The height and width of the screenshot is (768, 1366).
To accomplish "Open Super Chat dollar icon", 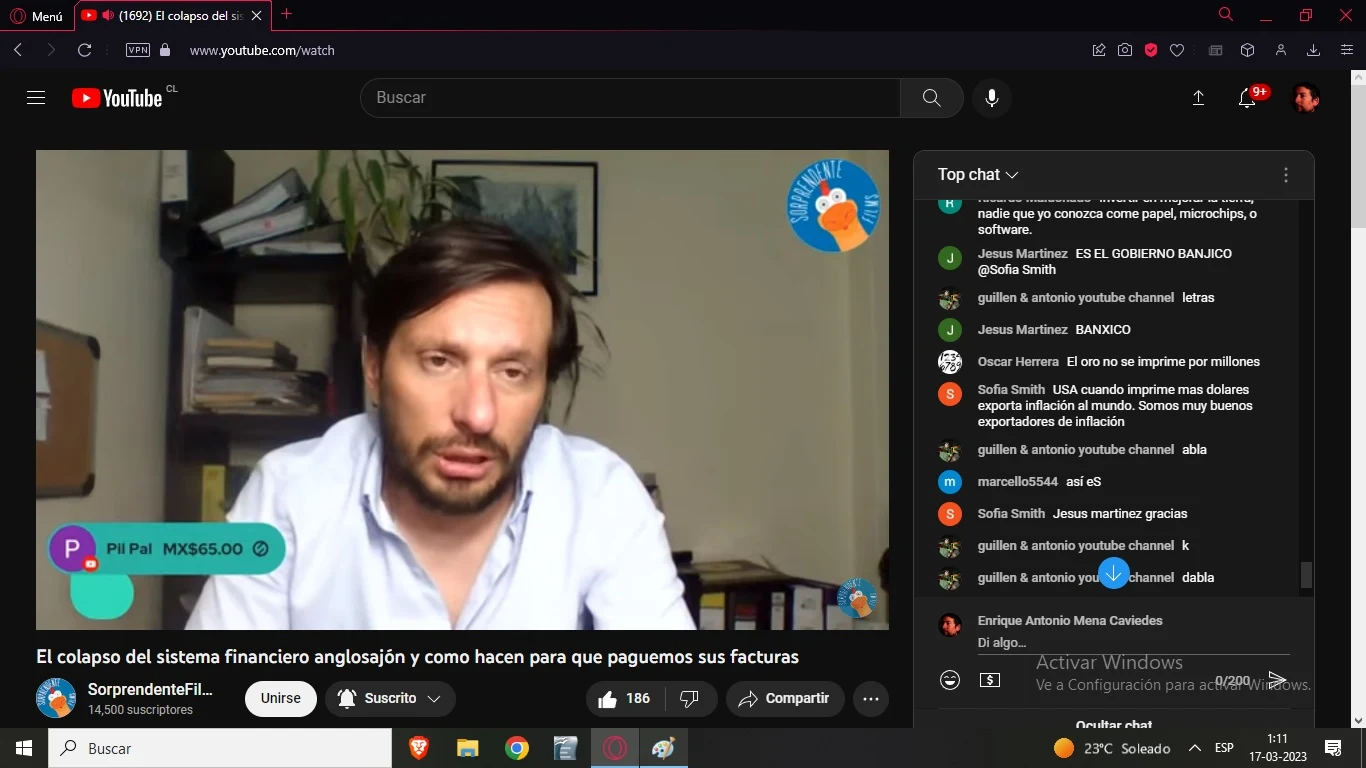I will (x=990, y=680).
